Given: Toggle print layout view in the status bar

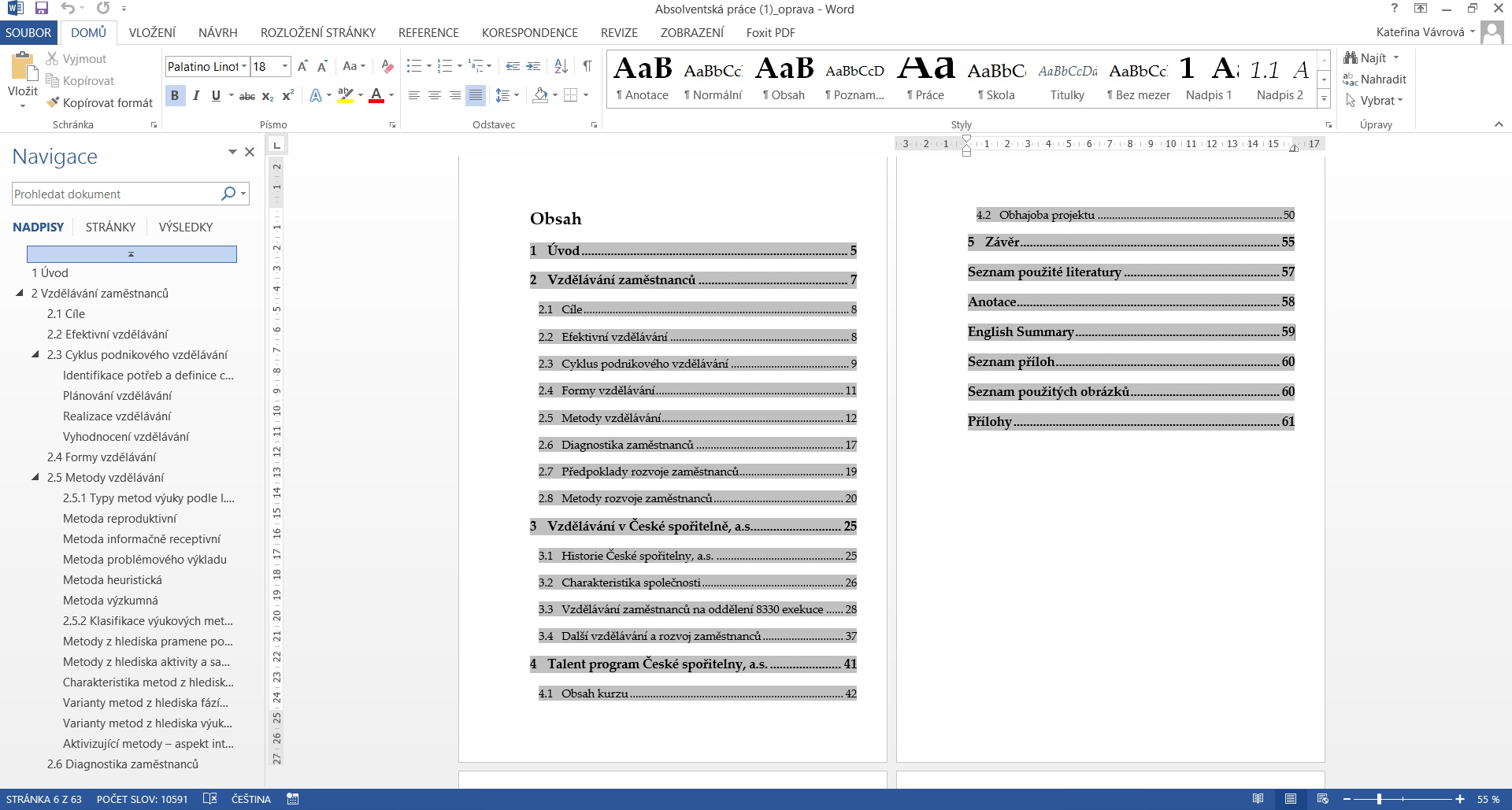Looking at the screenshot, I should (1291, 799).
